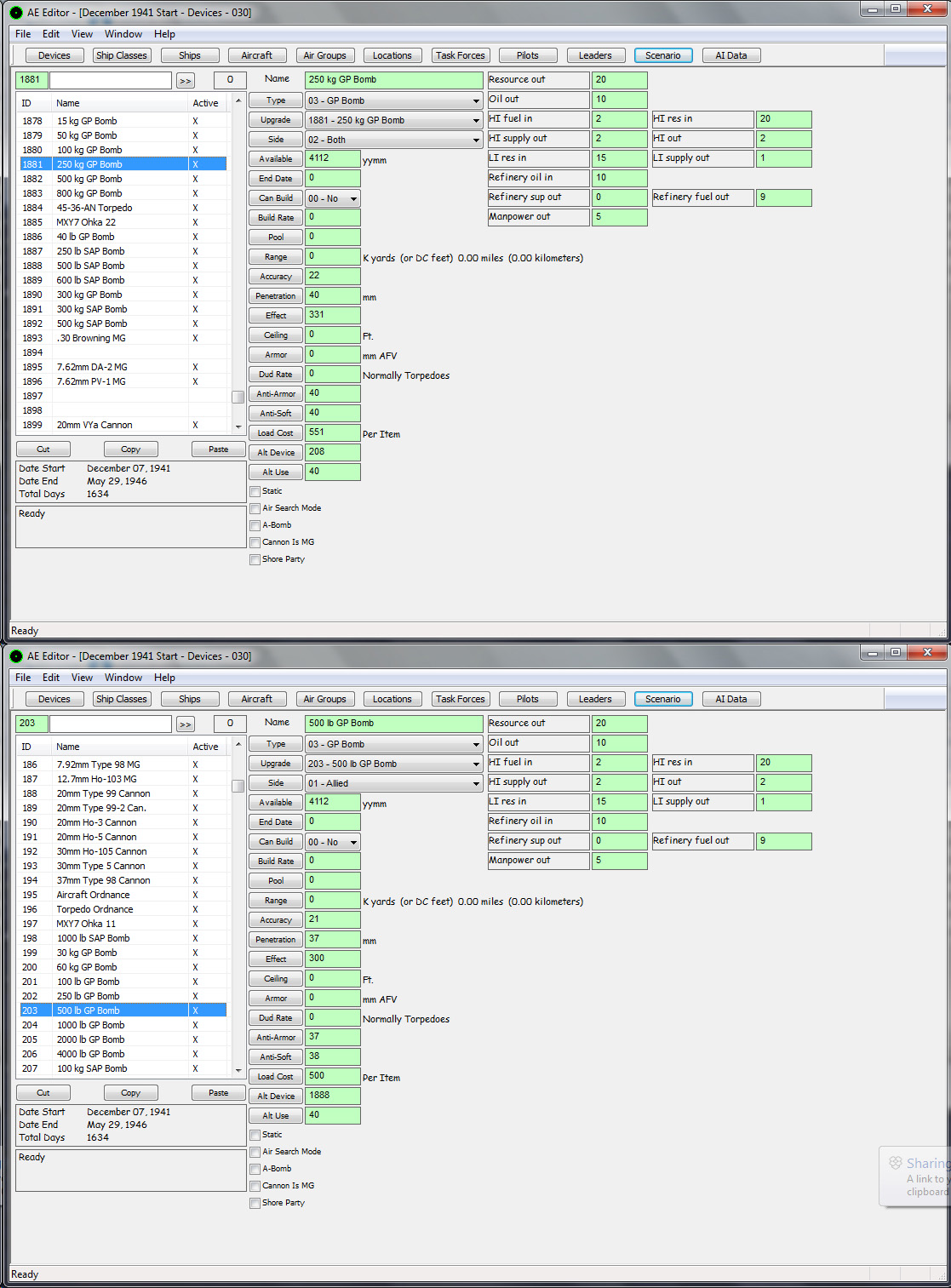Enable Air Search Mode in the bottom window
Image resolution: width=951 pixels, height=1288 pixels.
pos(255,1152)
